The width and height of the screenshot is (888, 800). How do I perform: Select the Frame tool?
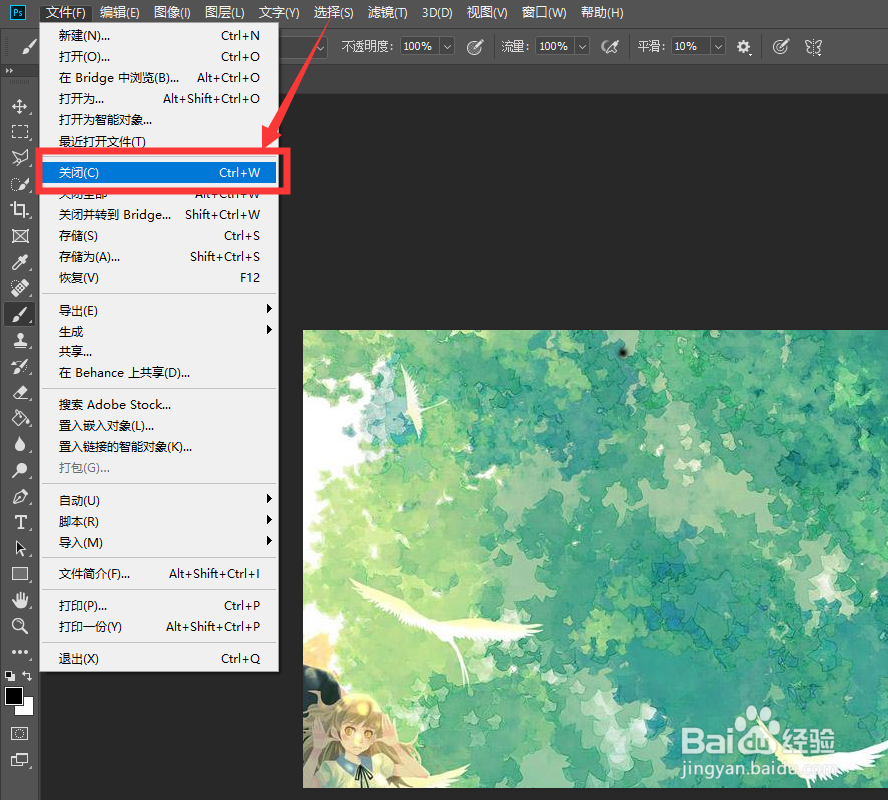coord(20,236)
